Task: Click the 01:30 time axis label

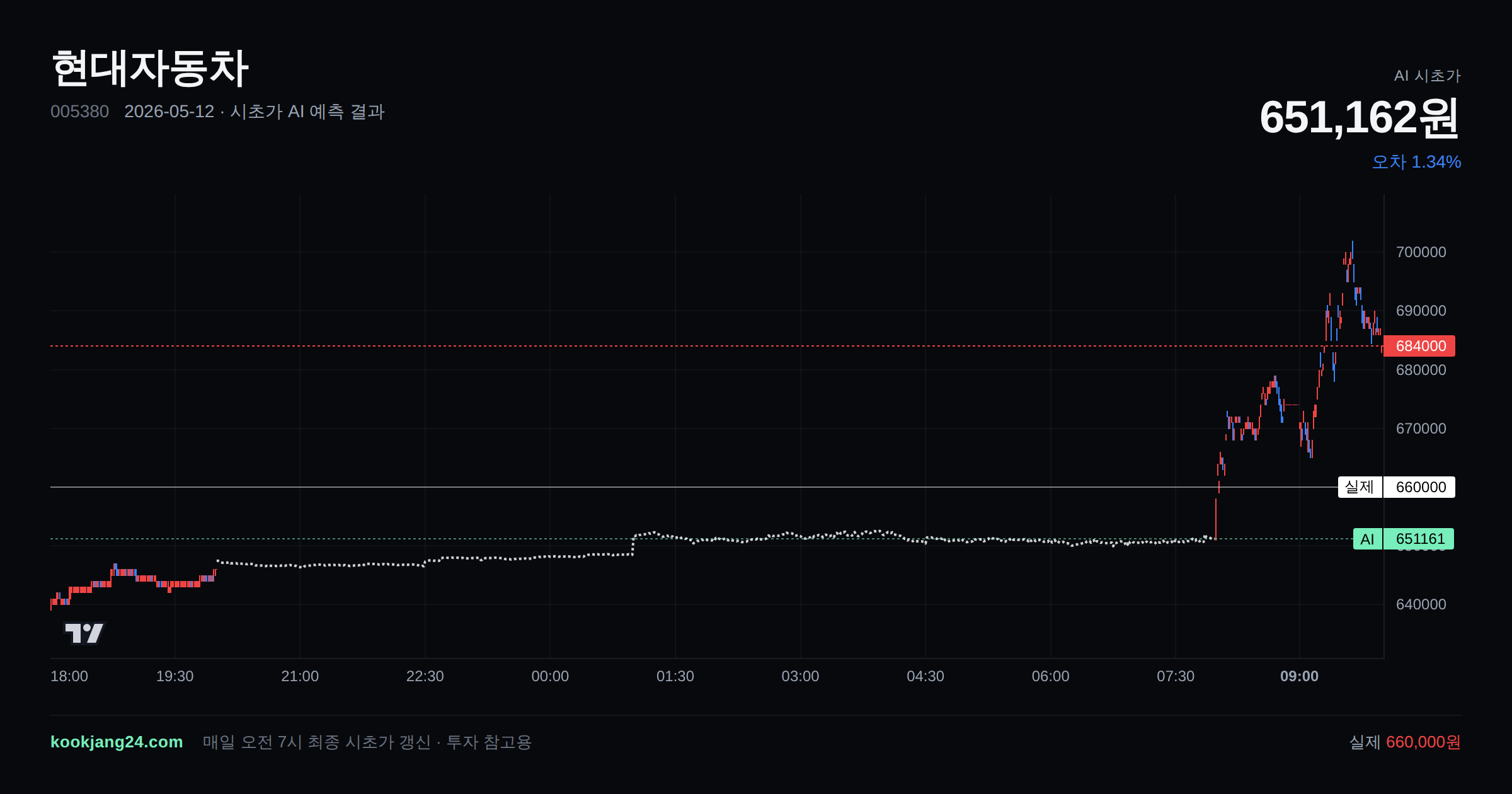Action: click(675, 676)
